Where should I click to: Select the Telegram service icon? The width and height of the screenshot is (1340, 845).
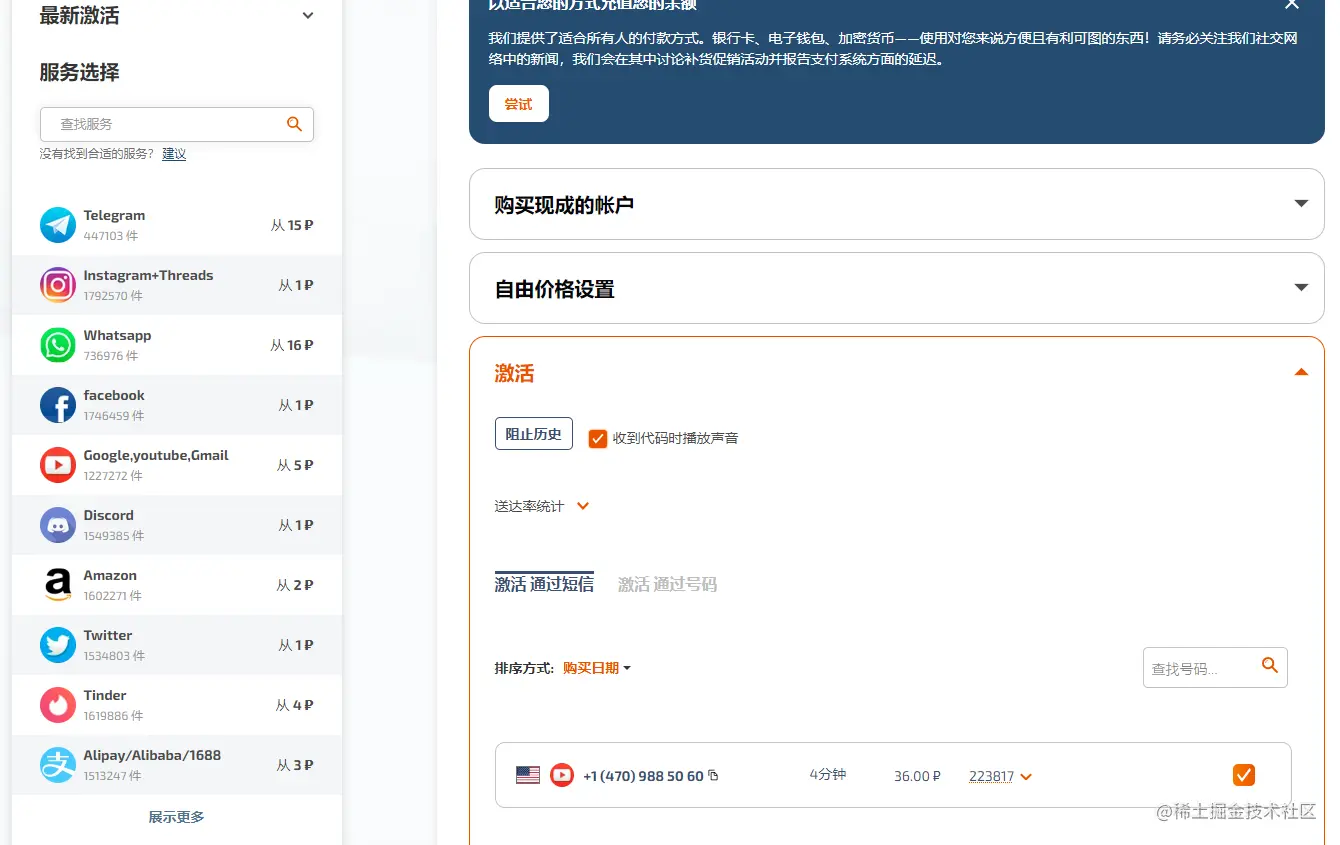[57, 225]
